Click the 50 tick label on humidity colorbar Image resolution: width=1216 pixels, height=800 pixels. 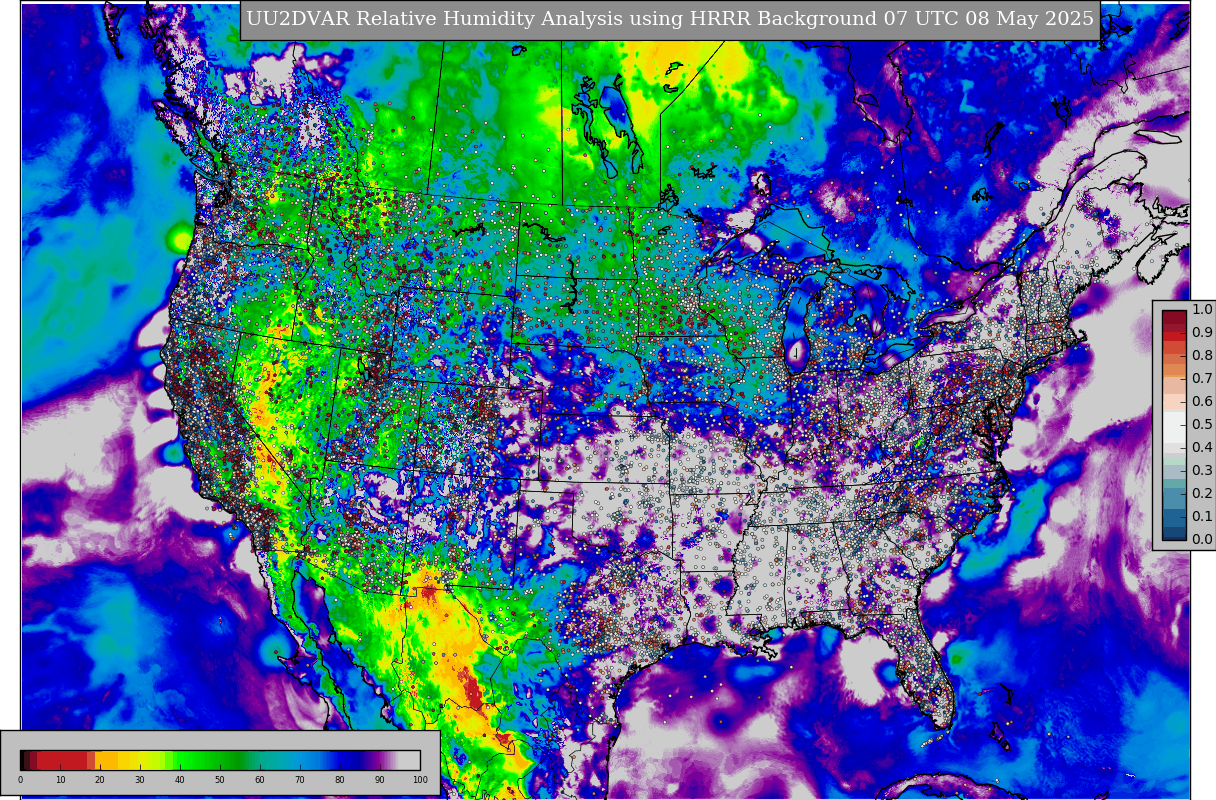tap(220, 780)
